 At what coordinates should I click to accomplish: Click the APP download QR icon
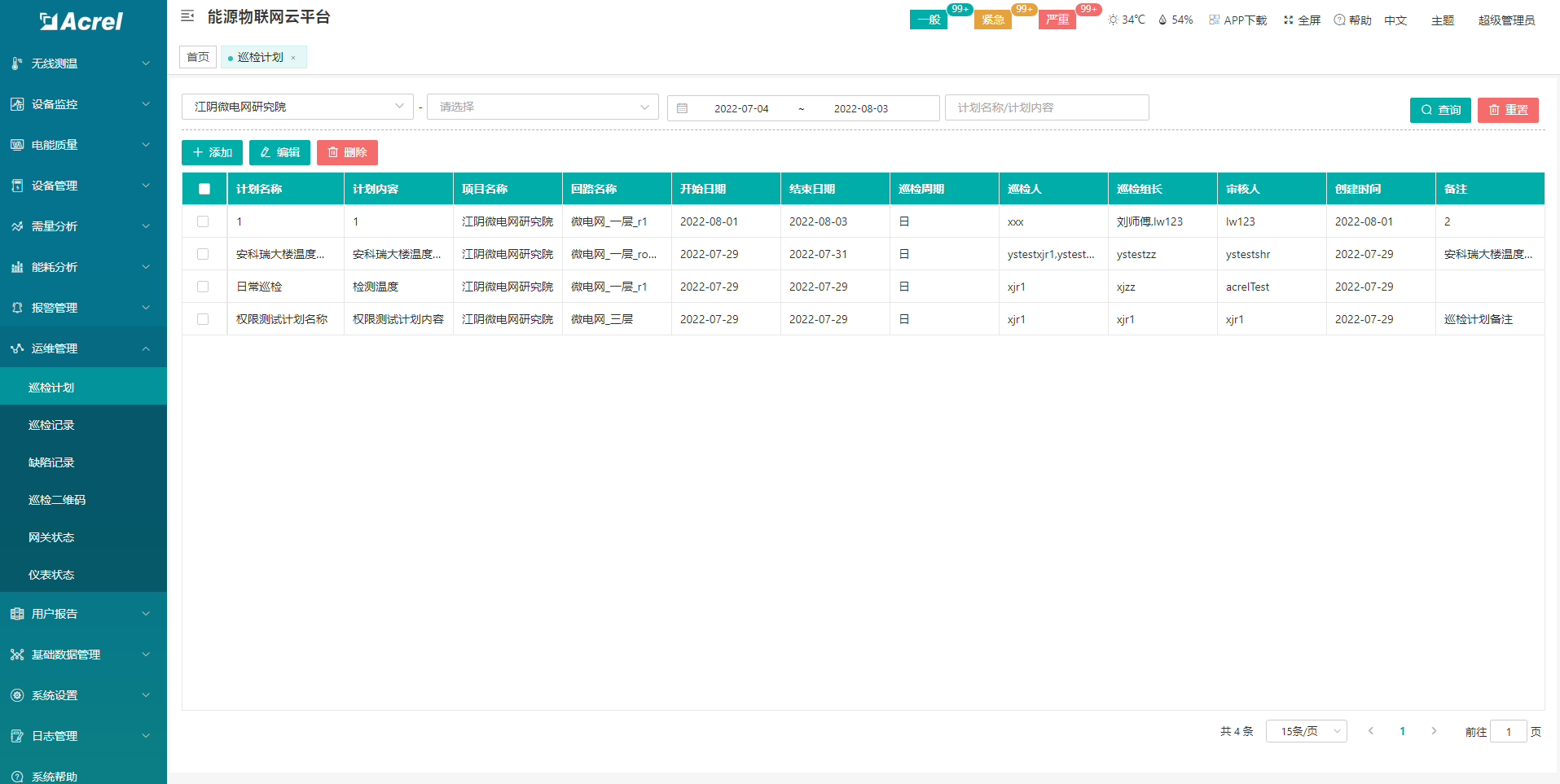[x=1214, y=20]
